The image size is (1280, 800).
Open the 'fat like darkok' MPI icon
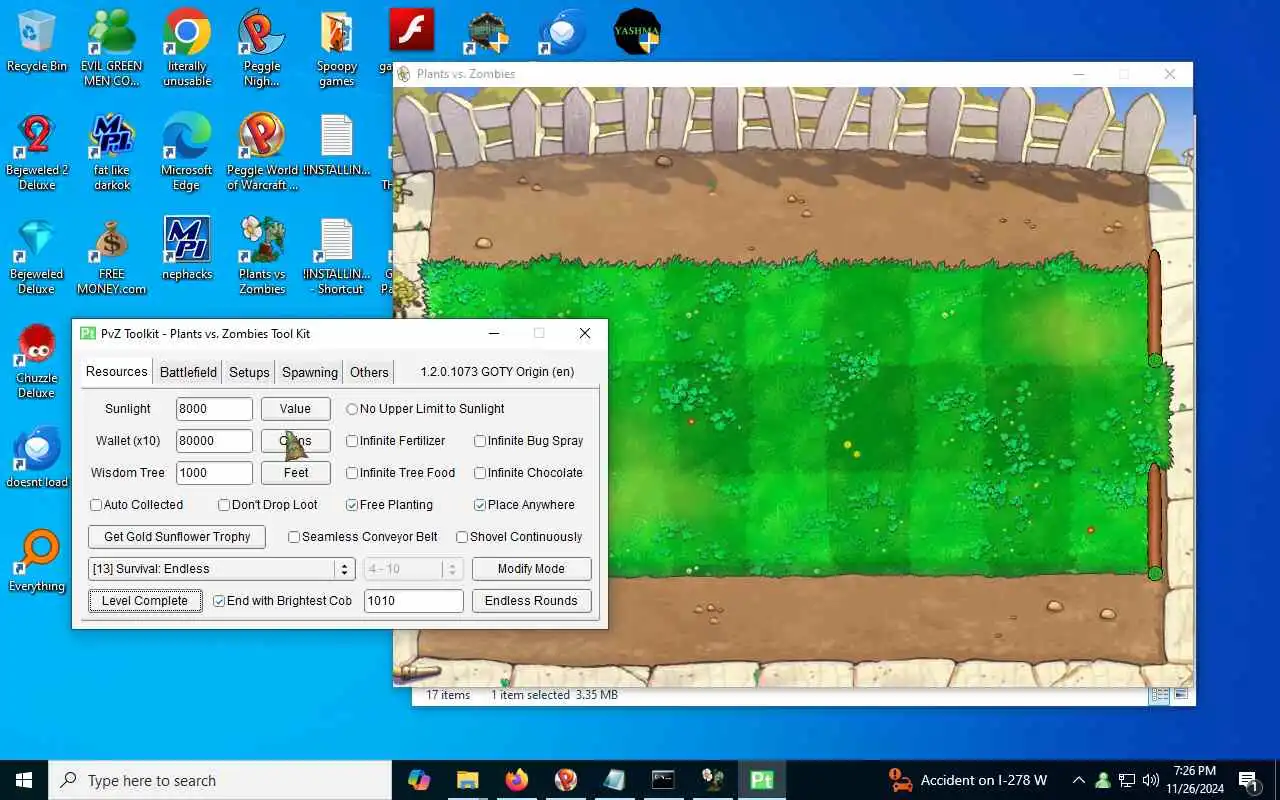pyautogui.click(x=112, y=151)
